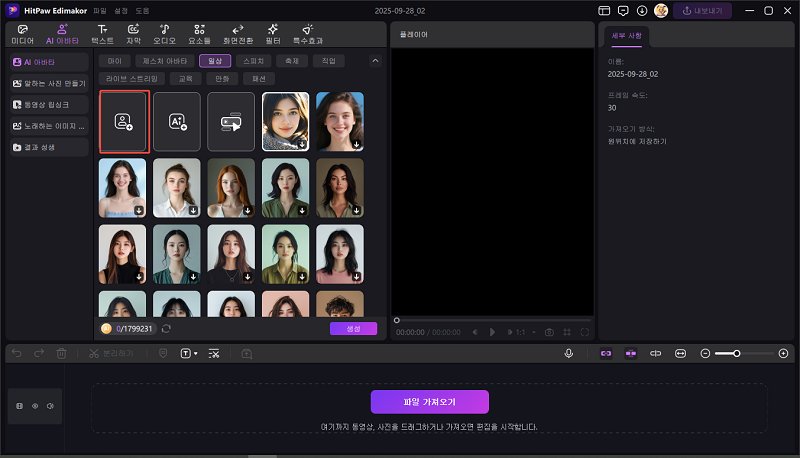Toggle the purple auto-snap icon
Image resolution: width=800 pixels, height=458 pixels.
coord(631,353)
